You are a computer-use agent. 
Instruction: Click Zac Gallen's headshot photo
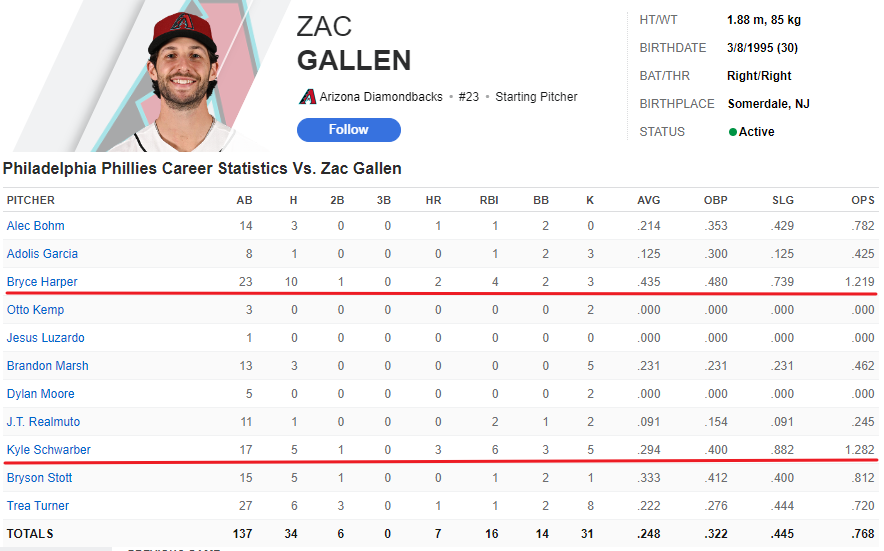[181, 77]
